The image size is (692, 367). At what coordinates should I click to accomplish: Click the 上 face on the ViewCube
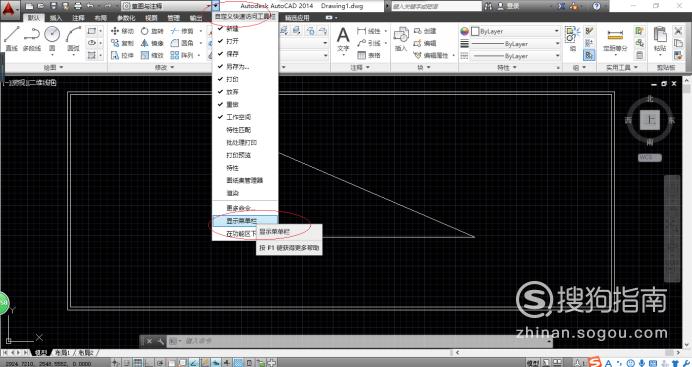650,120
